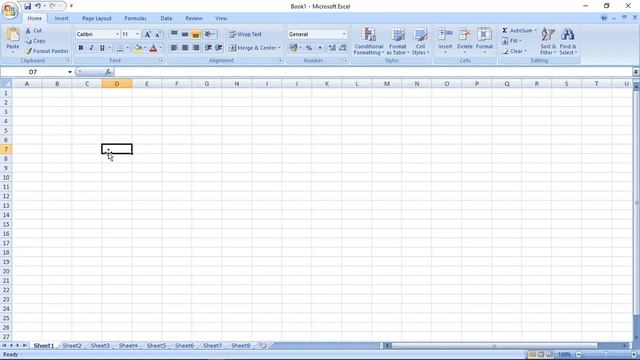Click the Office Button logo
This screenshot has width=640, height=360.
[10, 11]
